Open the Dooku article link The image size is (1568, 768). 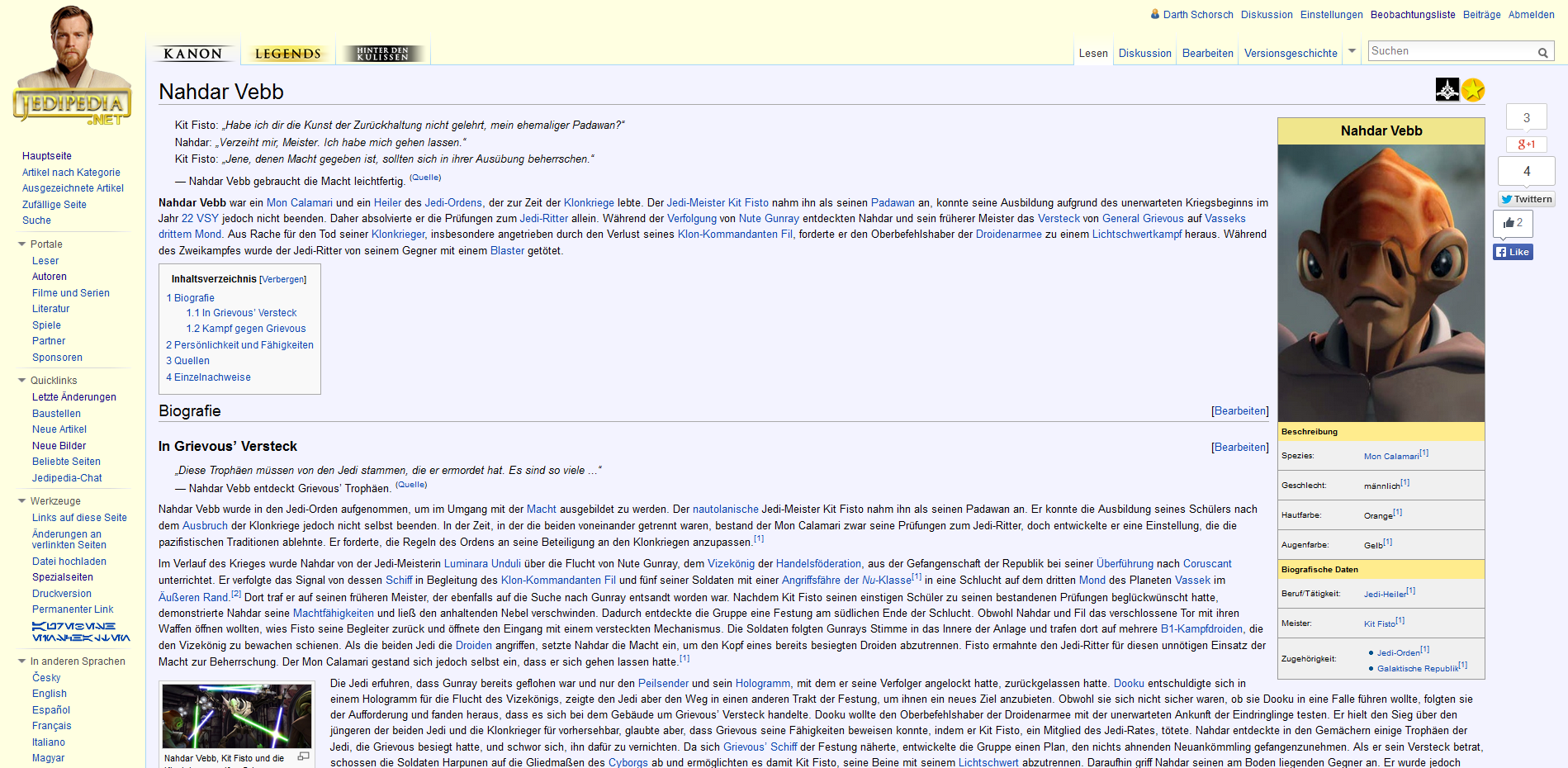[1129, 684]
